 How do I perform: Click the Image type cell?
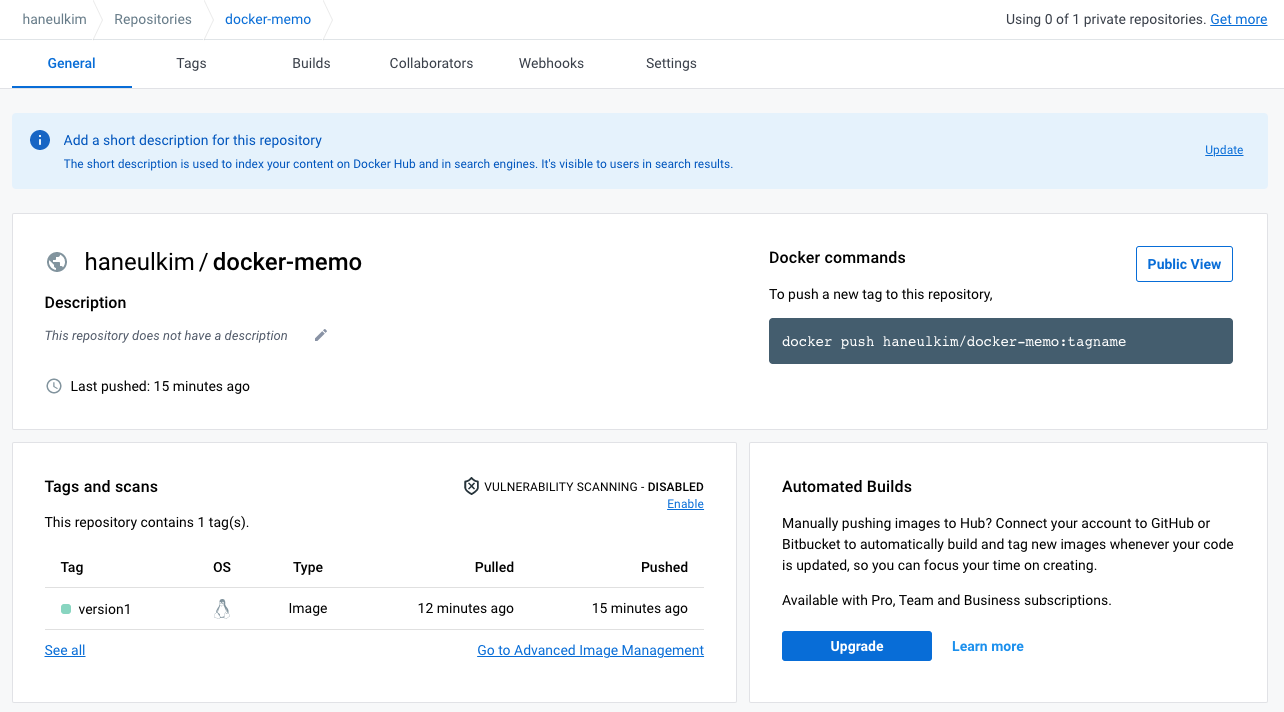[x=308, y=608]
